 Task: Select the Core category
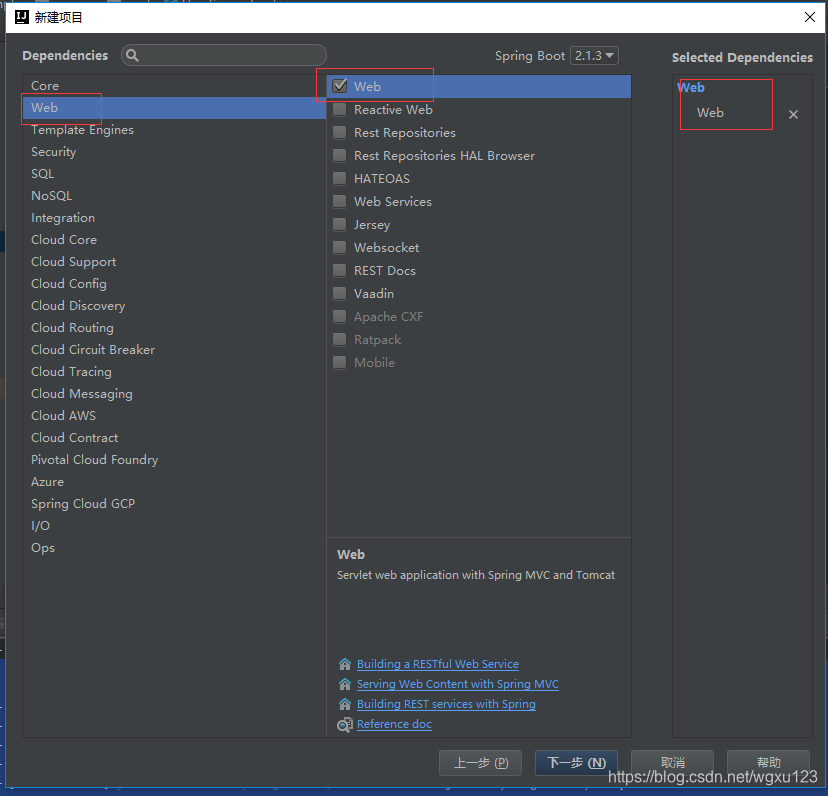174,86
